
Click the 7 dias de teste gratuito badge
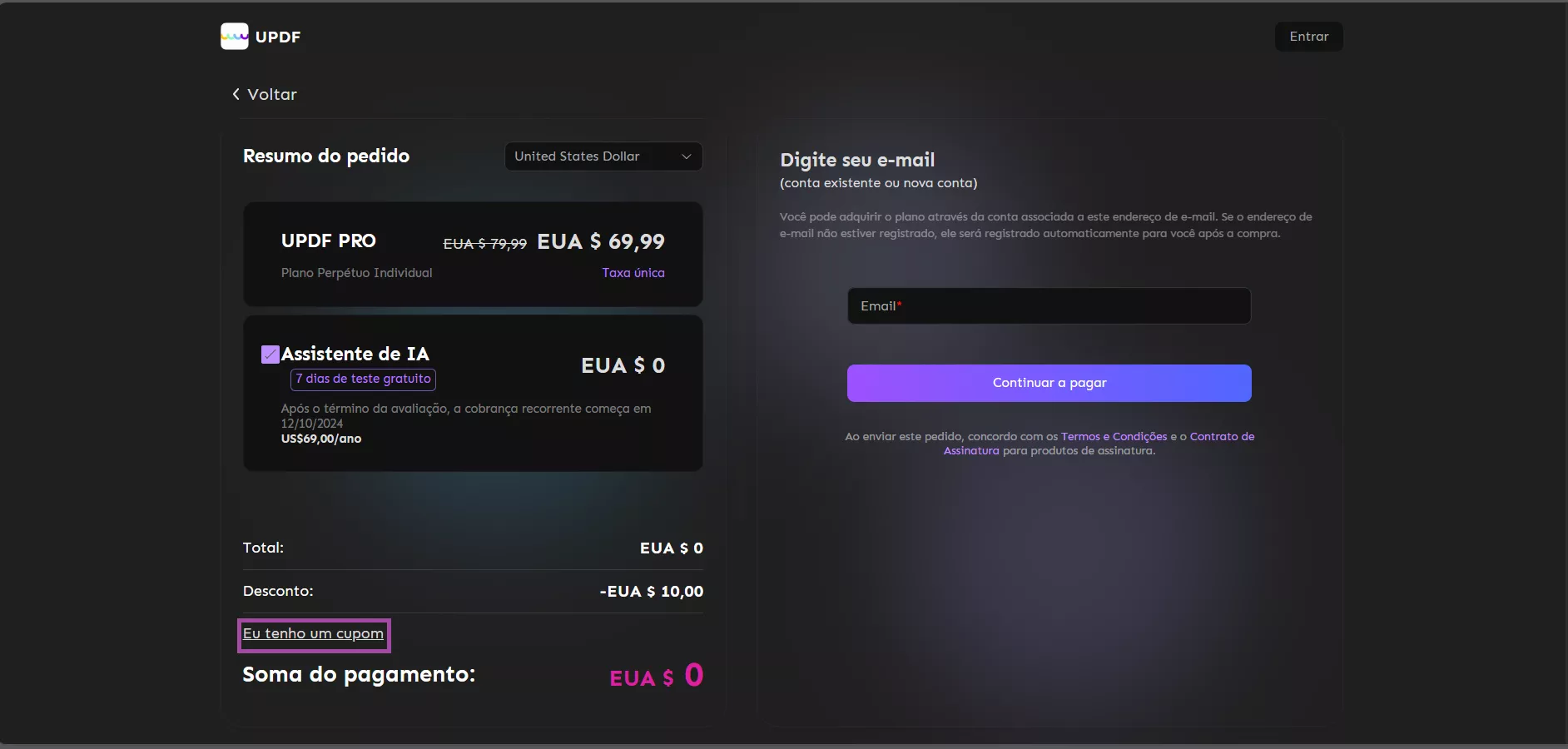[x=363, y=379]
